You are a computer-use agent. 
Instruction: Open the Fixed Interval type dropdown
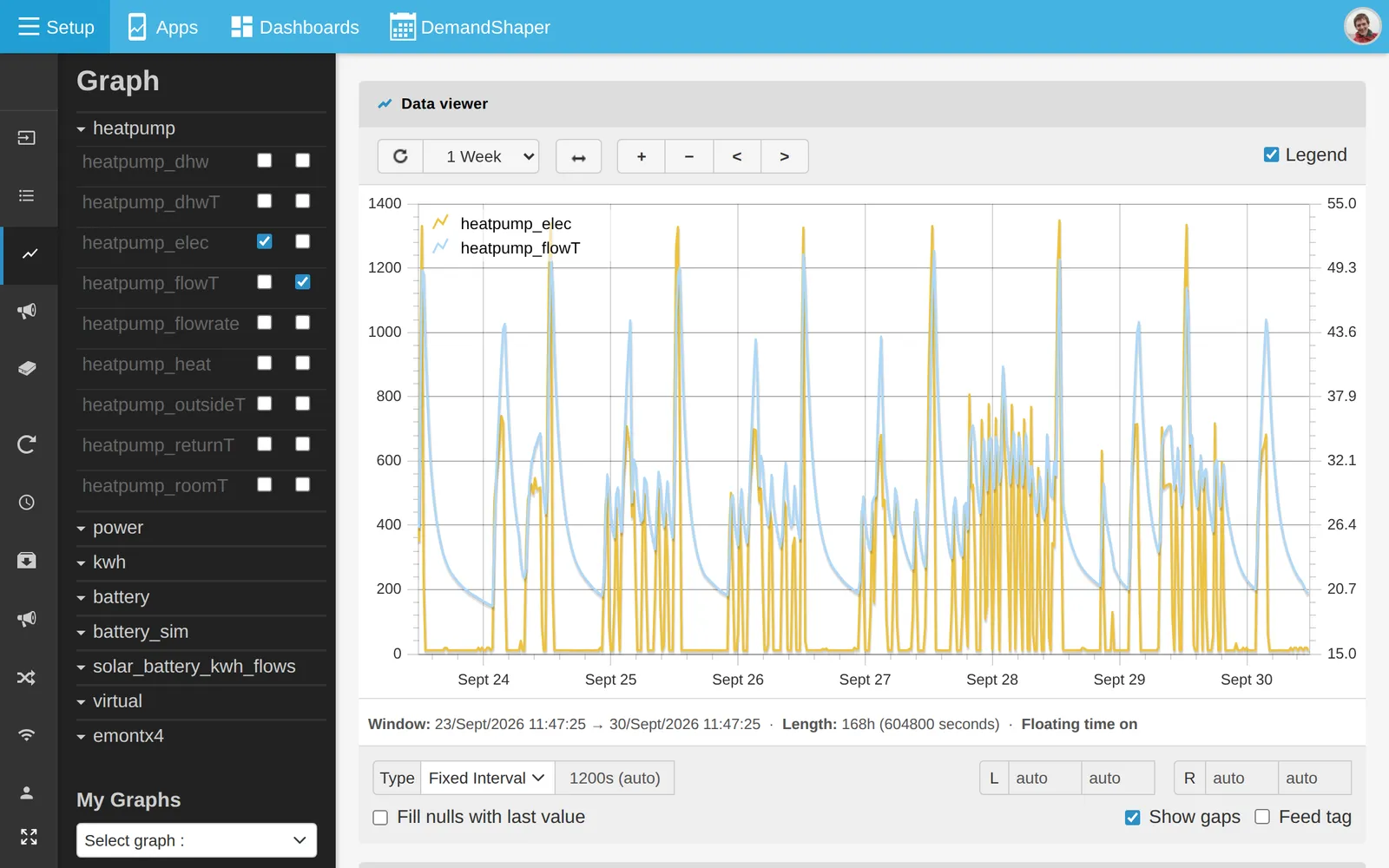tap(488, 778)
